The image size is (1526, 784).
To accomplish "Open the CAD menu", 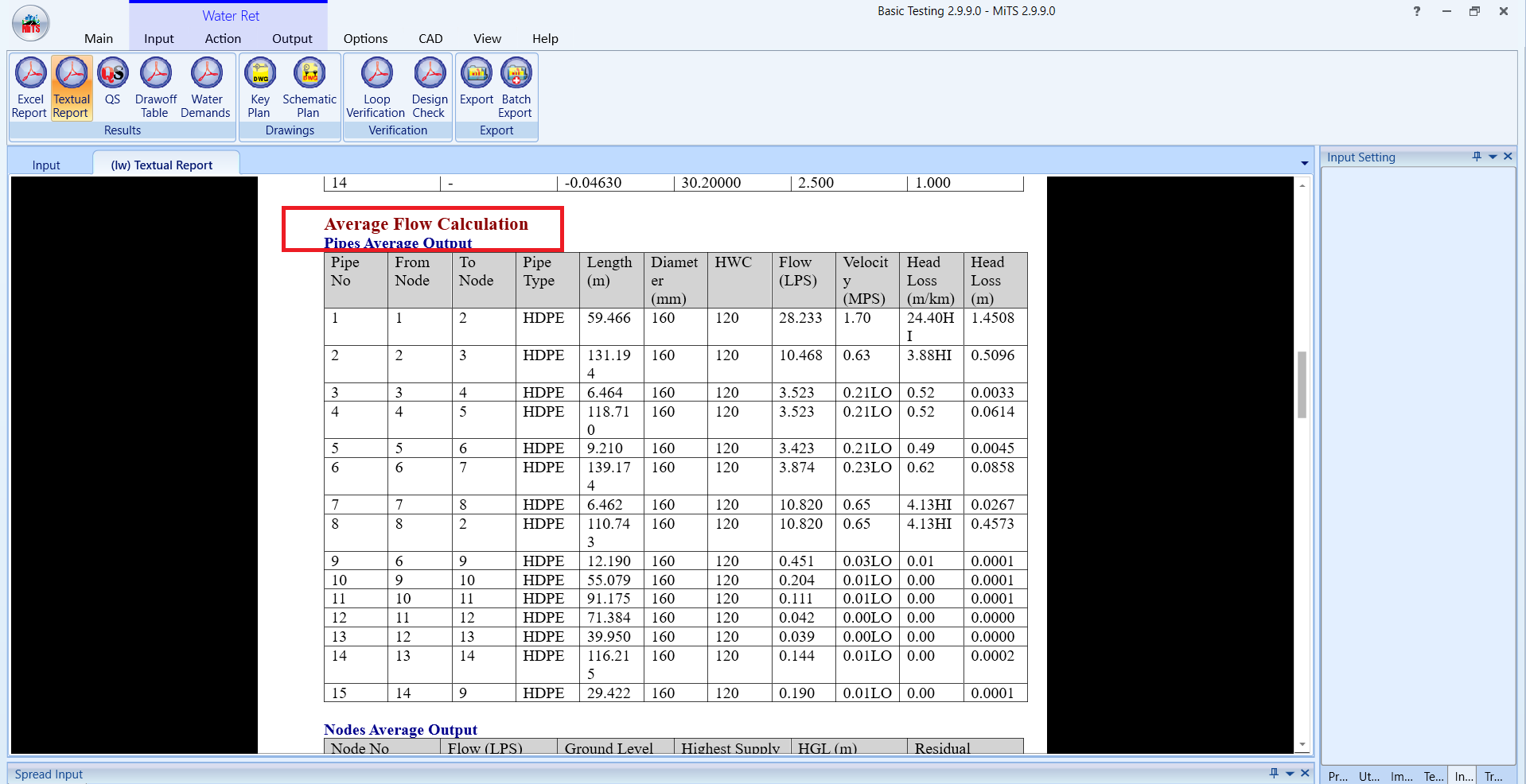I will (x=430, y=38).
